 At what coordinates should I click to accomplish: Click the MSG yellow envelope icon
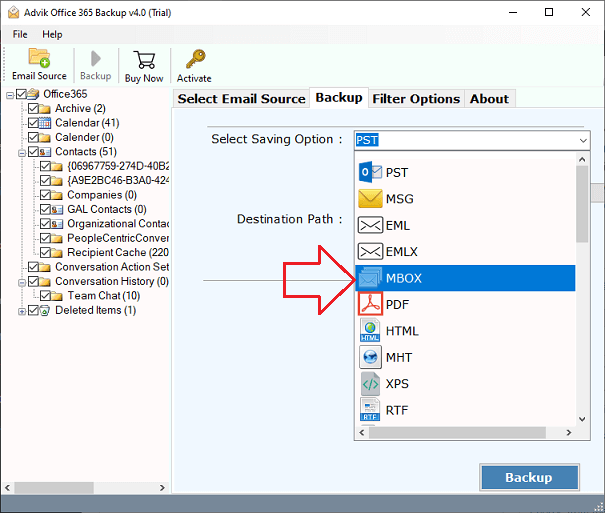370,198
